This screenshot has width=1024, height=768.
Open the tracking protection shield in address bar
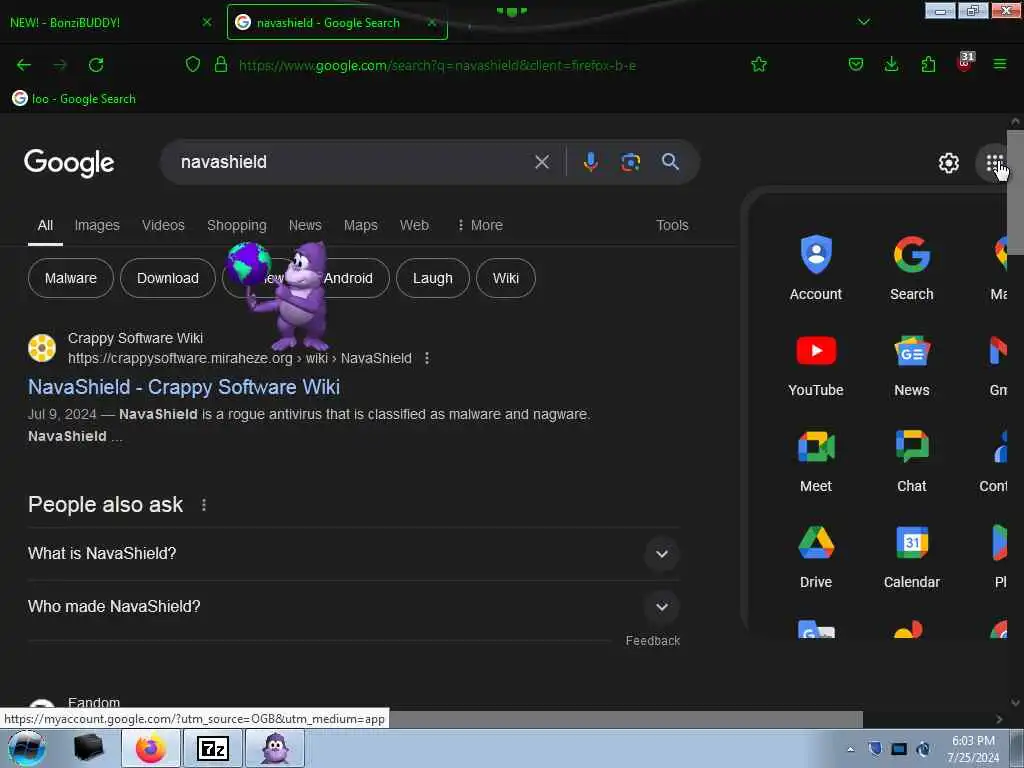pyautogui.click(x=193, y=65)
